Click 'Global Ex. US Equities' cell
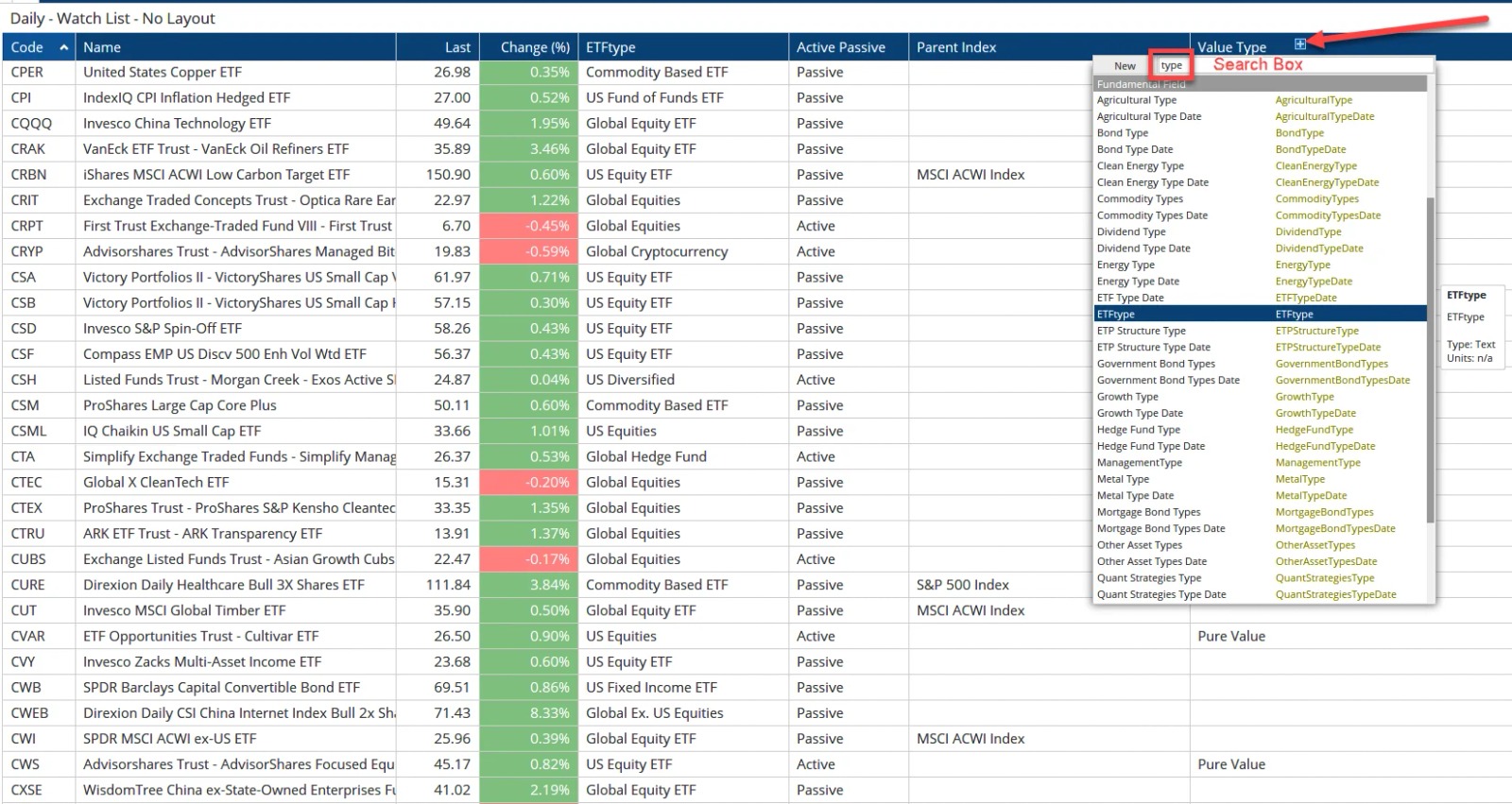1512x804 pixels. point(683,713)
